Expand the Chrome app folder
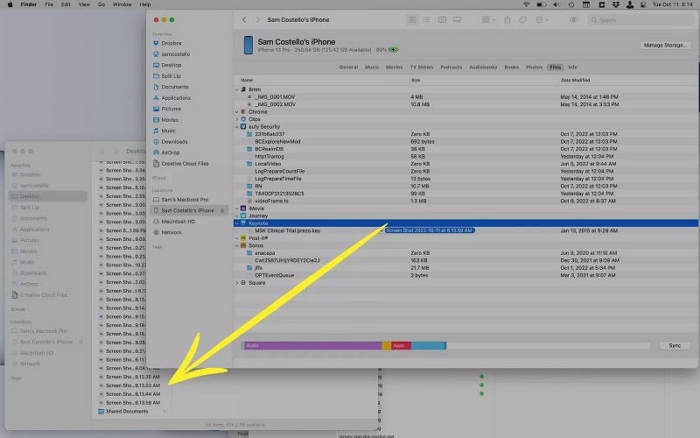This screenshot has height=438, width=700. click(238, 112)
